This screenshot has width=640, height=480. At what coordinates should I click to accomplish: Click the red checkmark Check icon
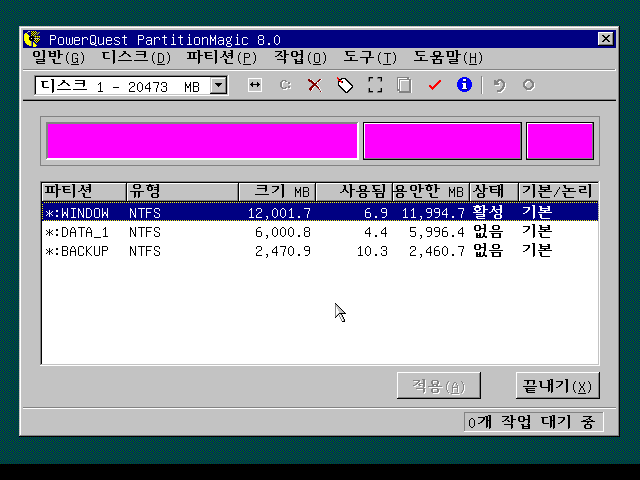coord(435,85)
